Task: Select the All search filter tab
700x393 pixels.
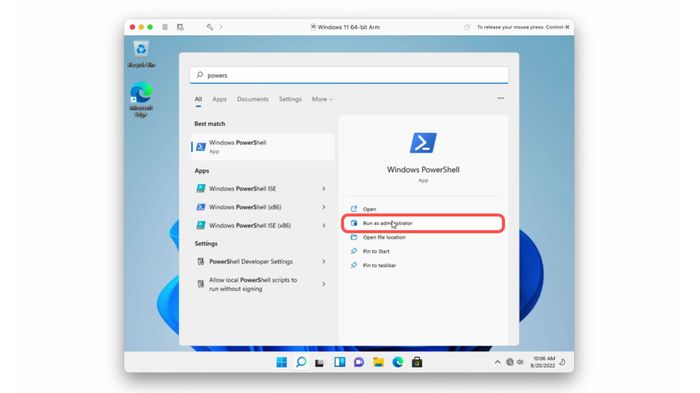Action: (x=198, y=99)
